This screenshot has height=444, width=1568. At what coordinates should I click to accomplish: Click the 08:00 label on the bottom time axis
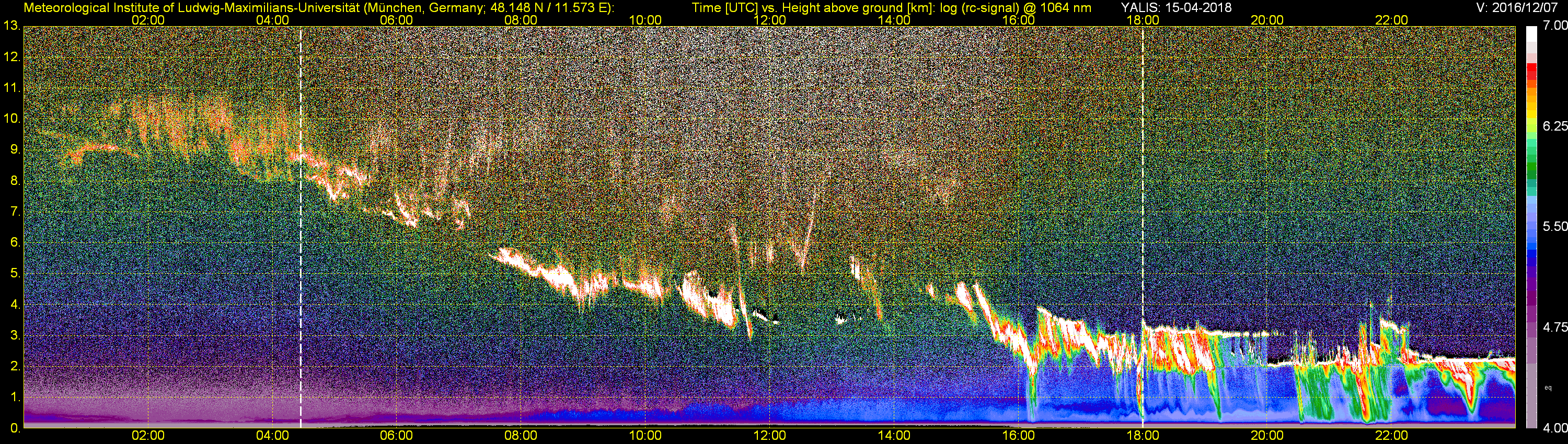click(521, 436)
